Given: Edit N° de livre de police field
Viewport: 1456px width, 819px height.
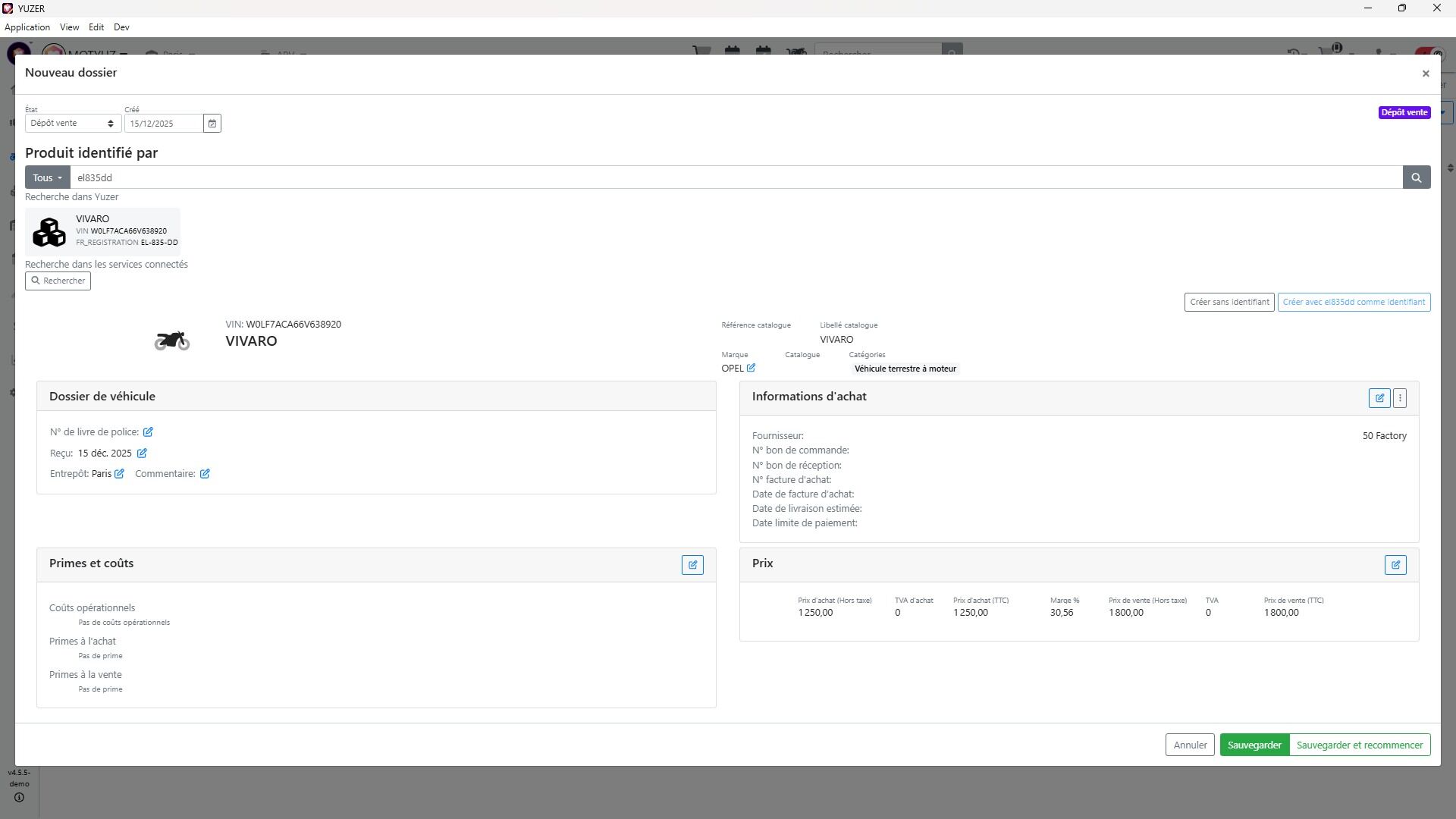Looking at the screenshot, I should tap(148, 432).
